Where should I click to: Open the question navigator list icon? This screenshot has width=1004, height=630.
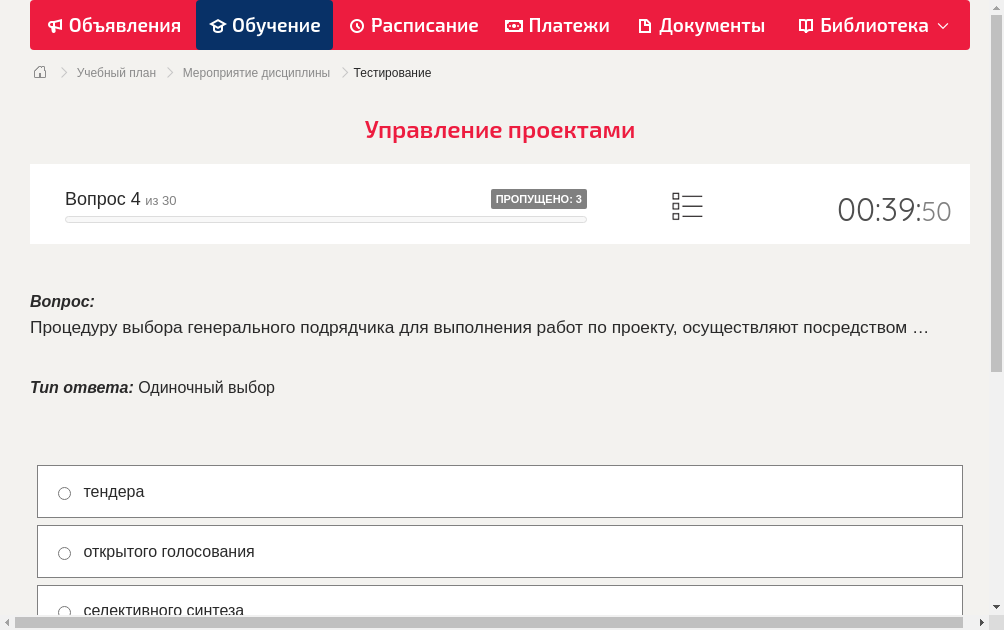click(687, 206)
